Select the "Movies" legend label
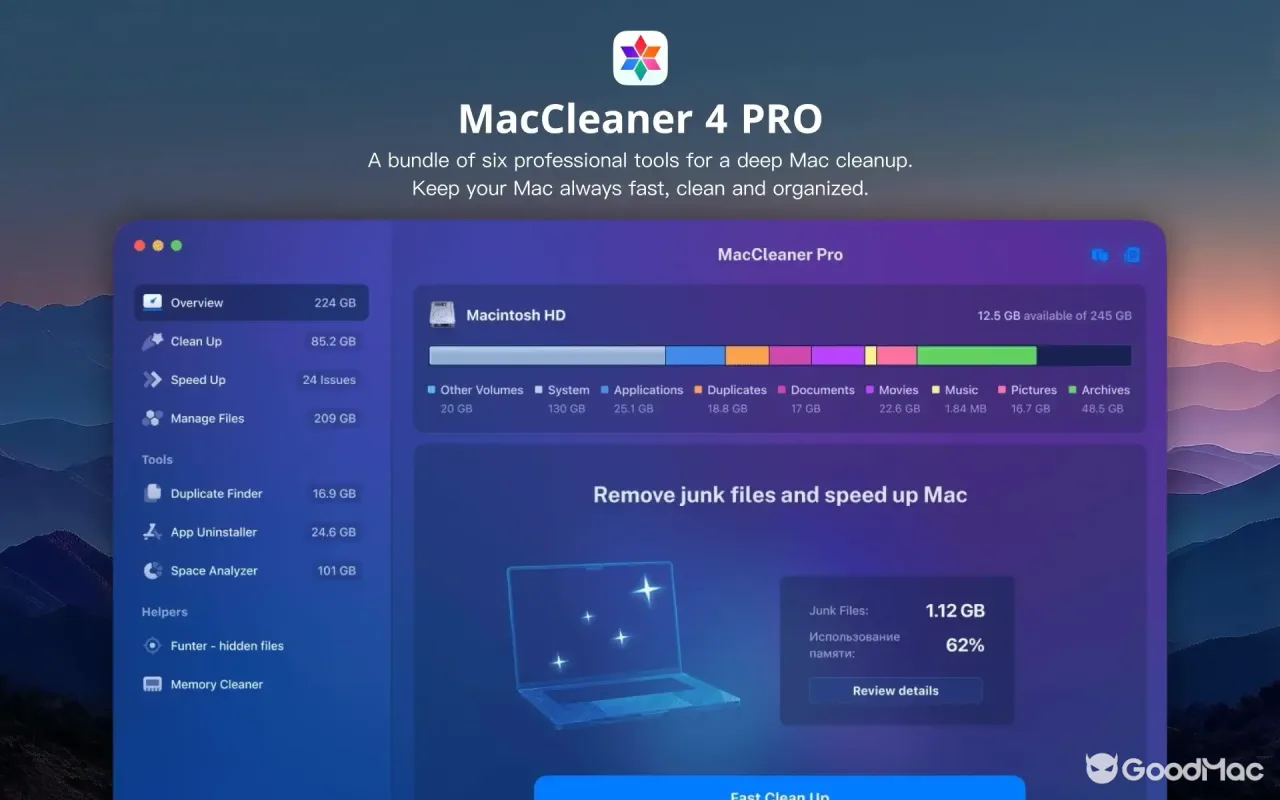Screen dimensions: 1280x800 point(899,390)
